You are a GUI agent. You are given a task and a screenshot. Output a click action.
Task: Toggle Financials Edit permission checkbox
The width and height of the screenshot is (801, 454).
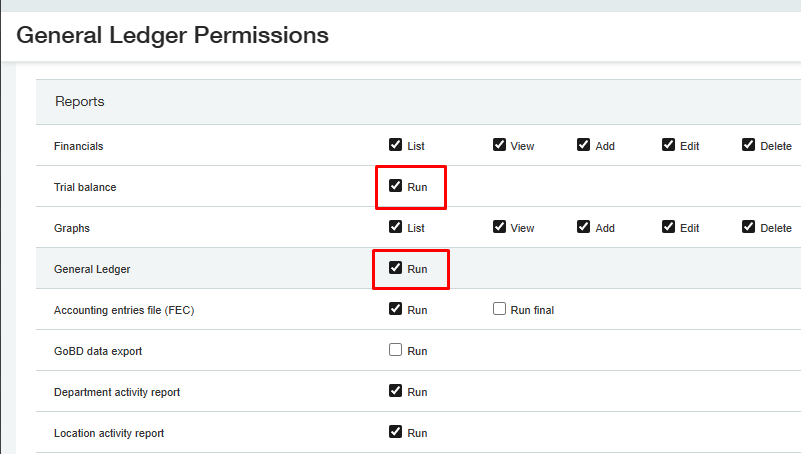pyautogui.click(x=668, y=145)
